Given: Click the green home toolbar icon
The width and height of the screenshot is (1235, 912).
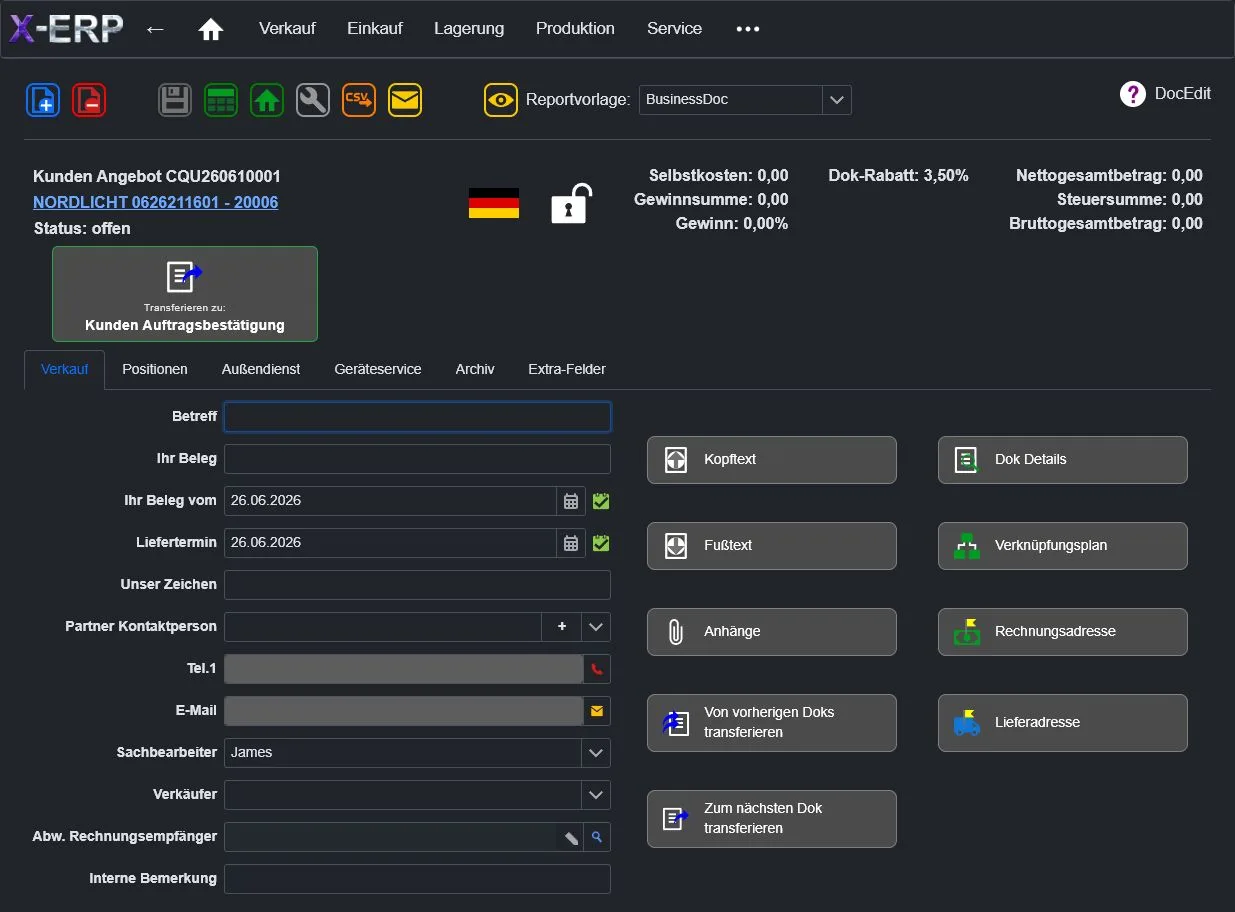Looking at the screenshot, I should click(267, 100).
